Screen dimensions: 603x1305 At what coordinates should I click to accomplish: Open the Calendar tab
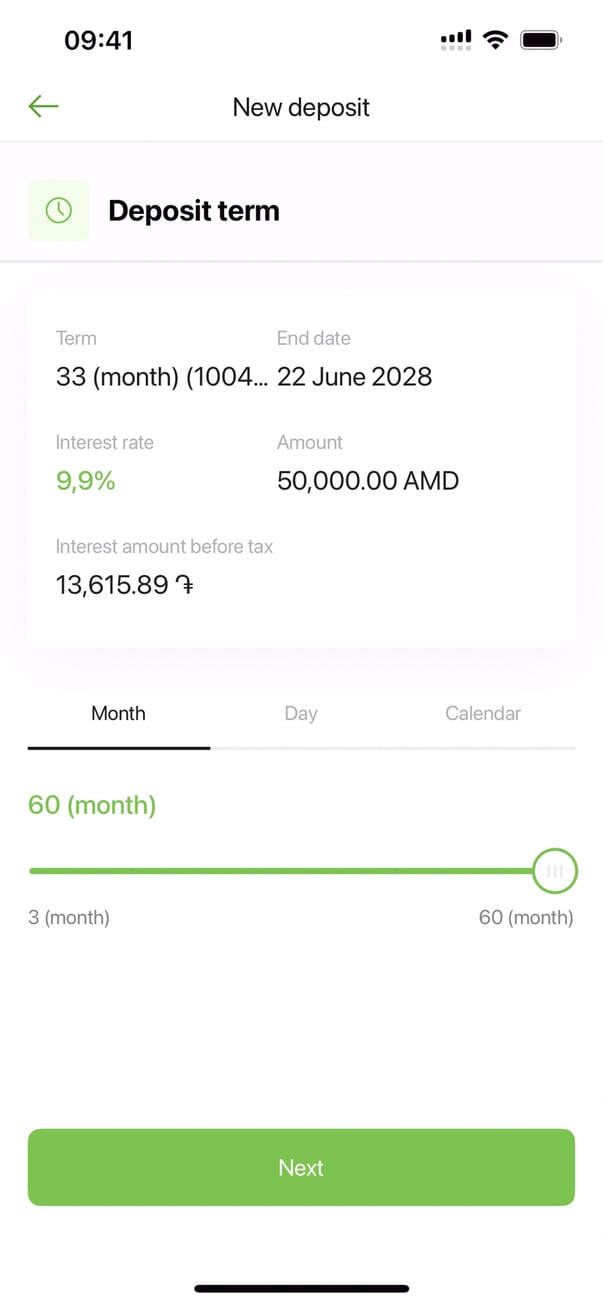pos(483,714)
